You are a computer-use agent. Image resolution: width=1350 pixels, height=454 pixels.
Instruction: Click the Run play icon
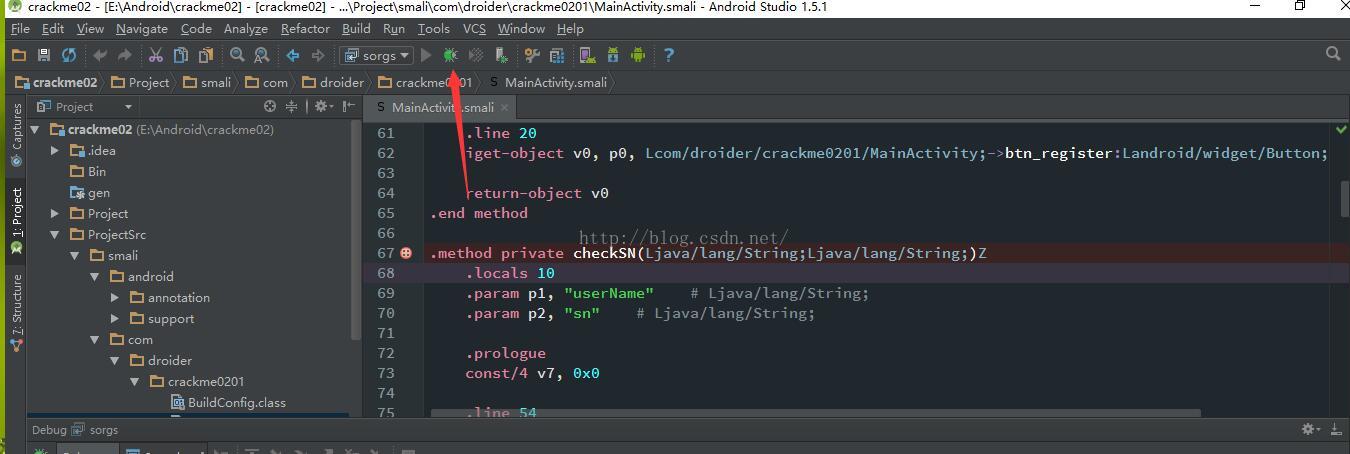point(427,55)
